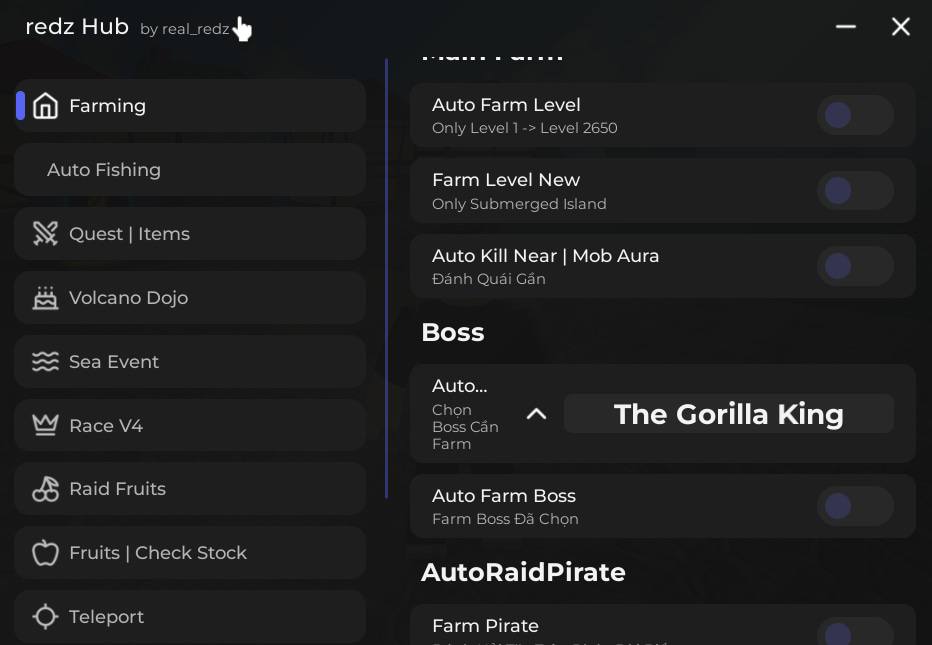This screenshot has width=932, height=645.
Task: Click 'Farm Boss Đã Chọn' description
Action: point(505,519)
